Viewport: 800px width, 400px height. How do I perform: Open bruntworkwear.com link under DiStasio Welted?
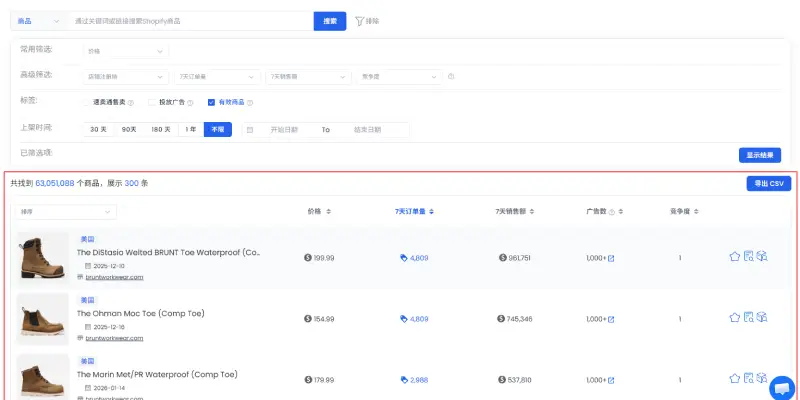point(114,277)
